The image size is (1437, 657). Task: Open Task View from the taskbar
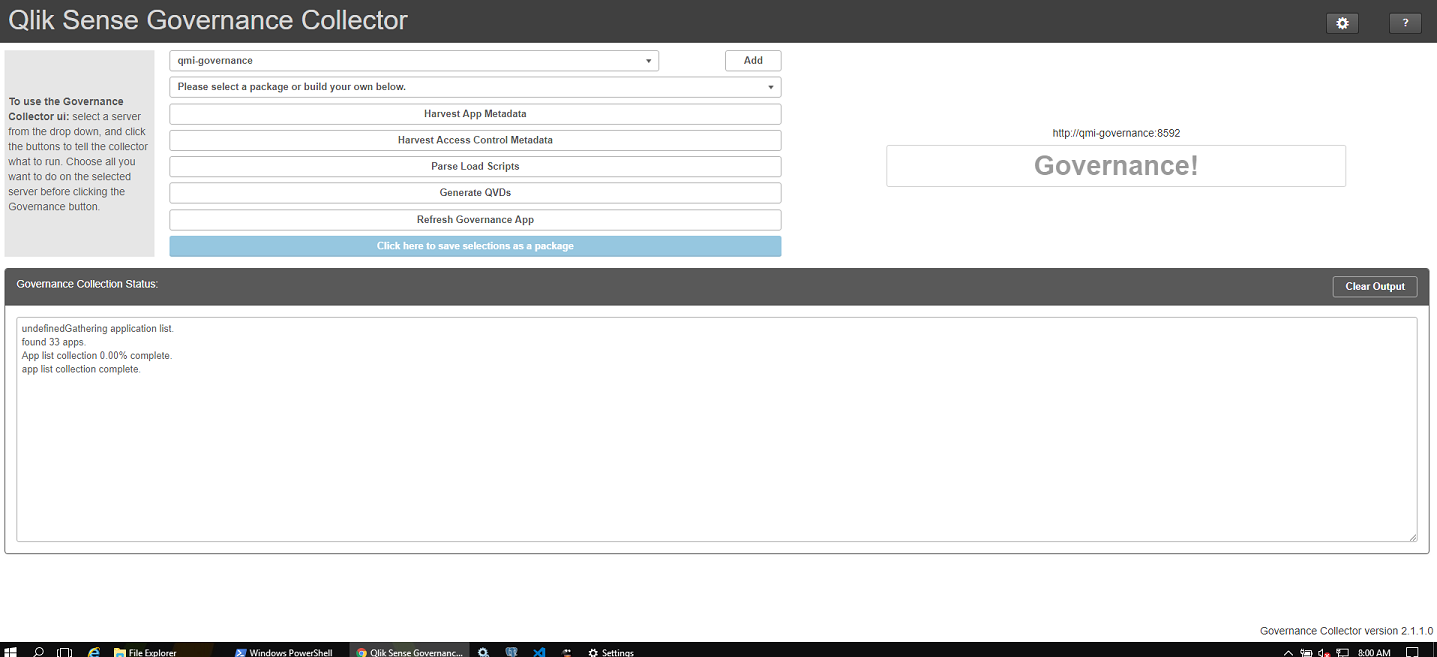(64, 652)
